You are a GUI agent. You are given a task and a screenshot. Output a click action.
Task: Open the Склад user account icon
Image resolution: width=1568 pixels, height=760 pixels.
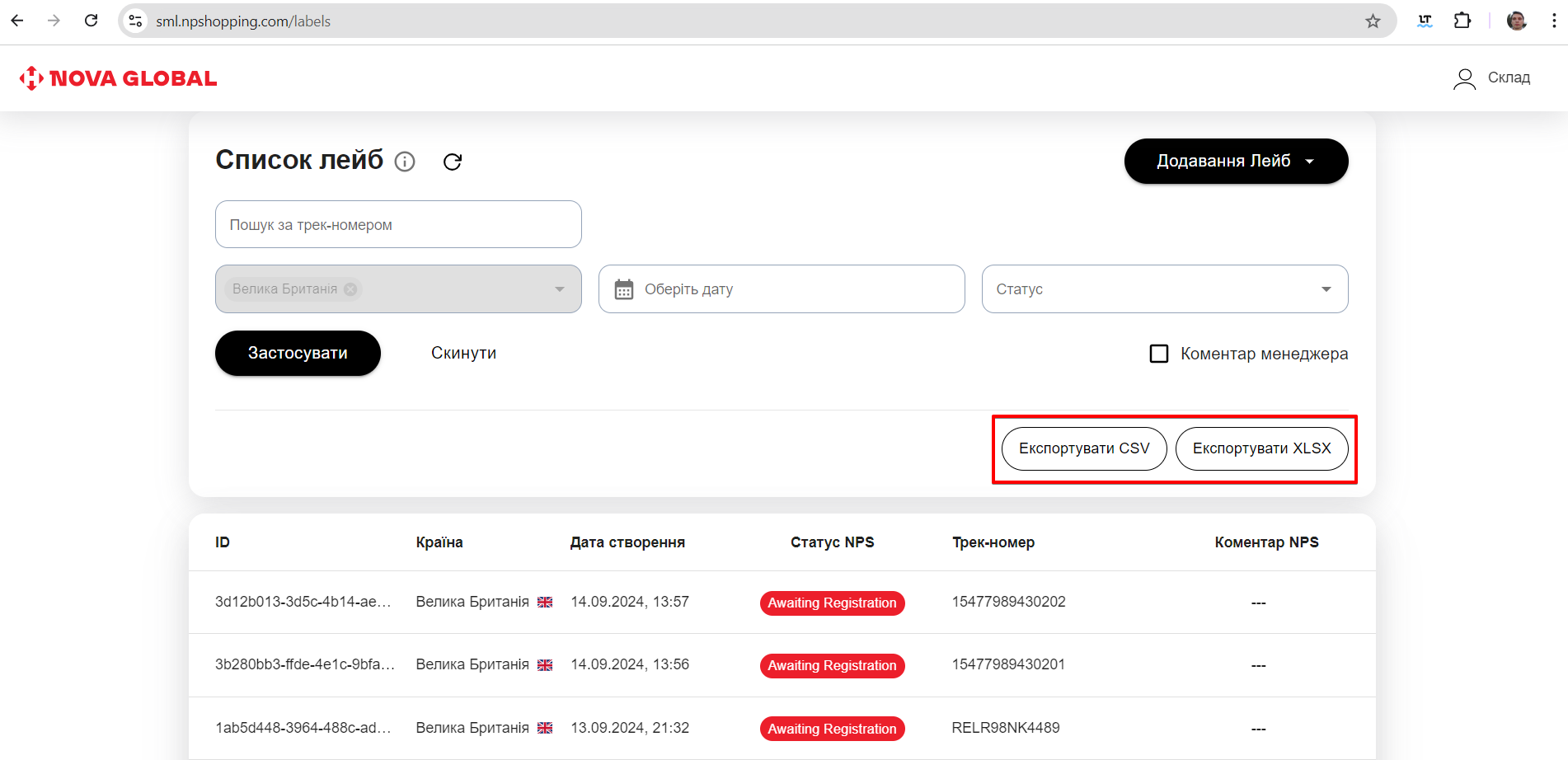coord(1464,78)
